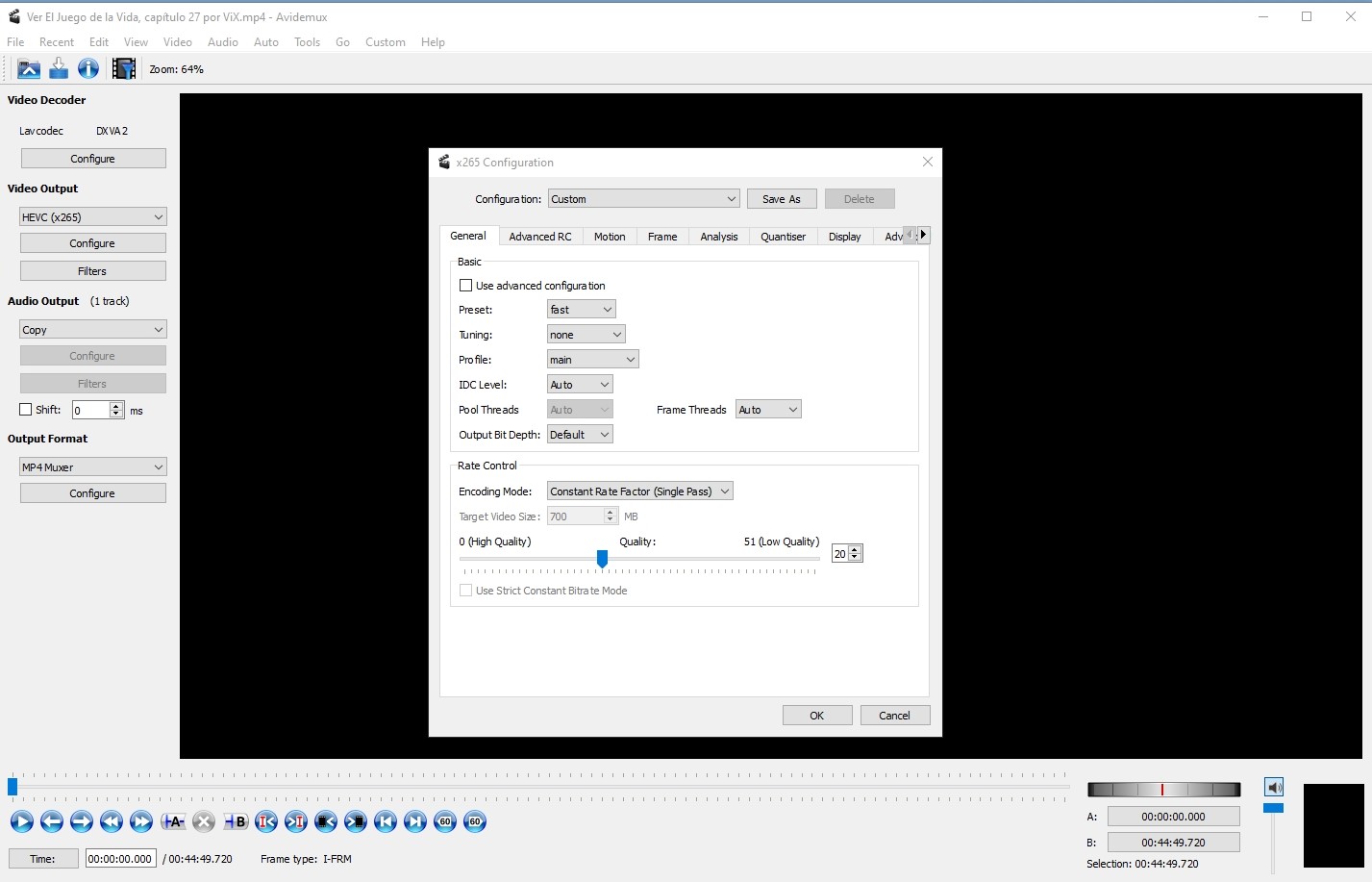Toggle the audio speaker mute icon

[x=1274, y=787]
